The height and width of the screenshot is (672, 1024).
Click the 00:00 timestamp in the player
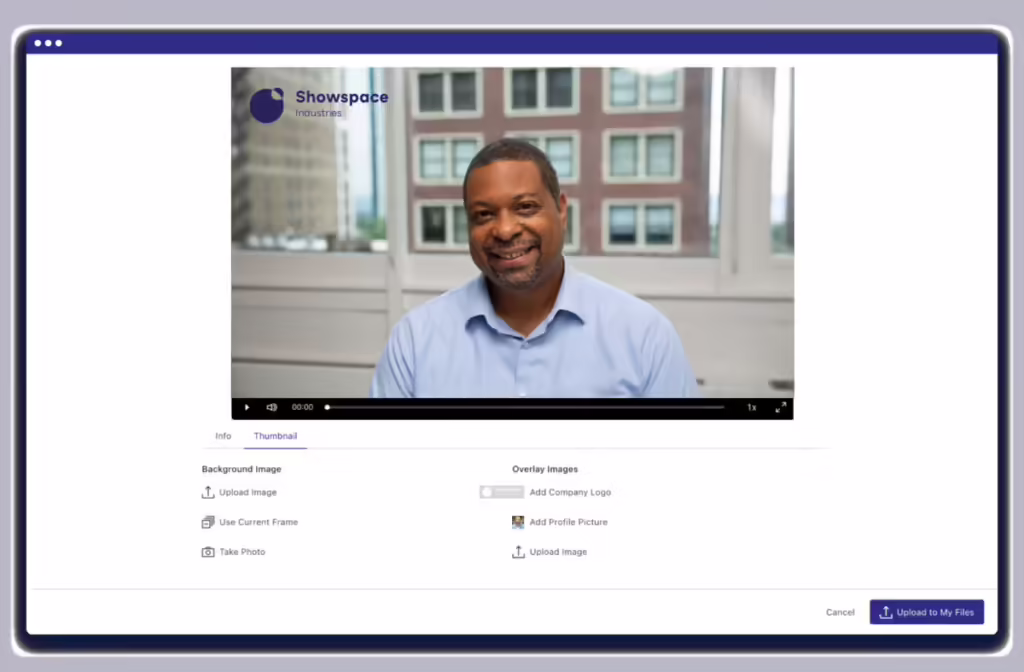[302, 407]
